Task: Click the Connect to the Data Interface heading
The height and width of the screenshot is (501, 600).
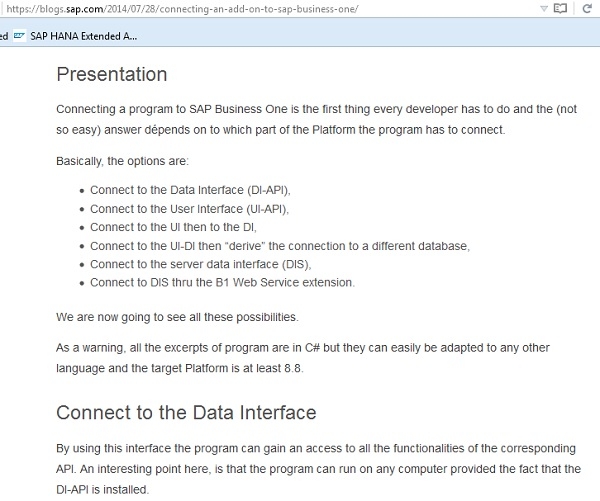Action: pos(186,413)
